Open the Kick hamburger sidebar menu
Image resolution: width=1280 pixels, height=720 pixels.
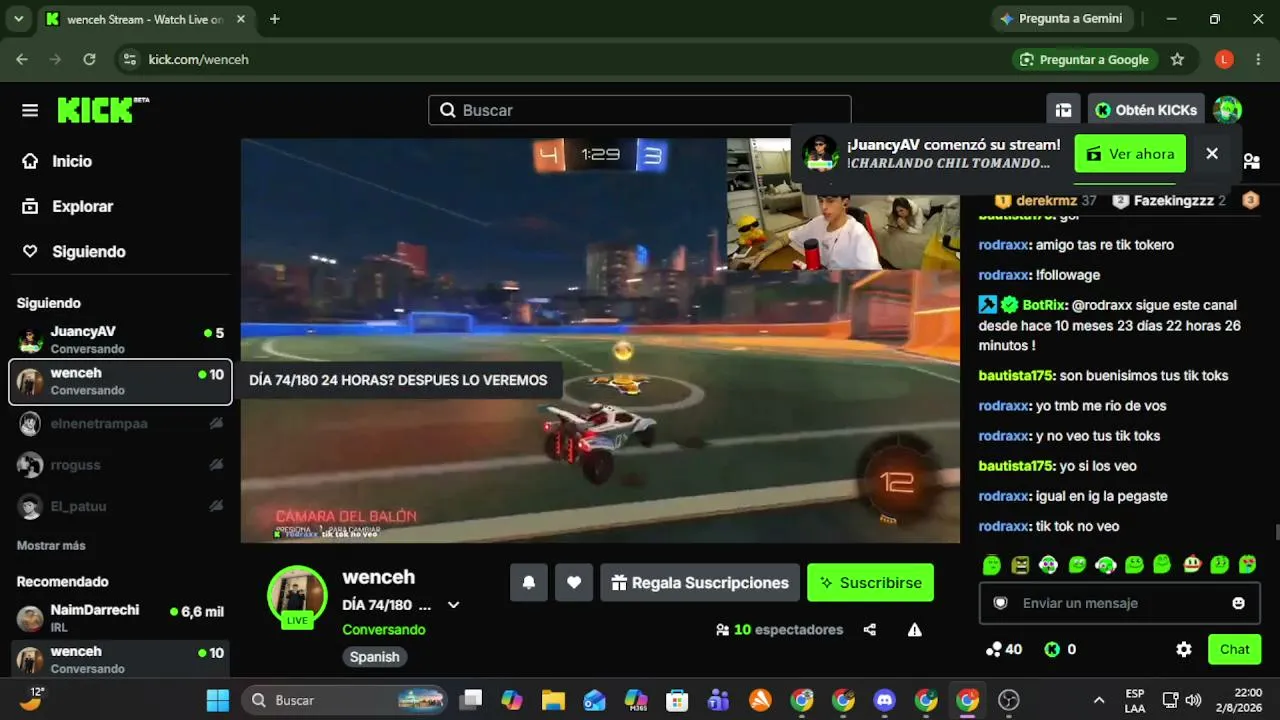(30, 110)
